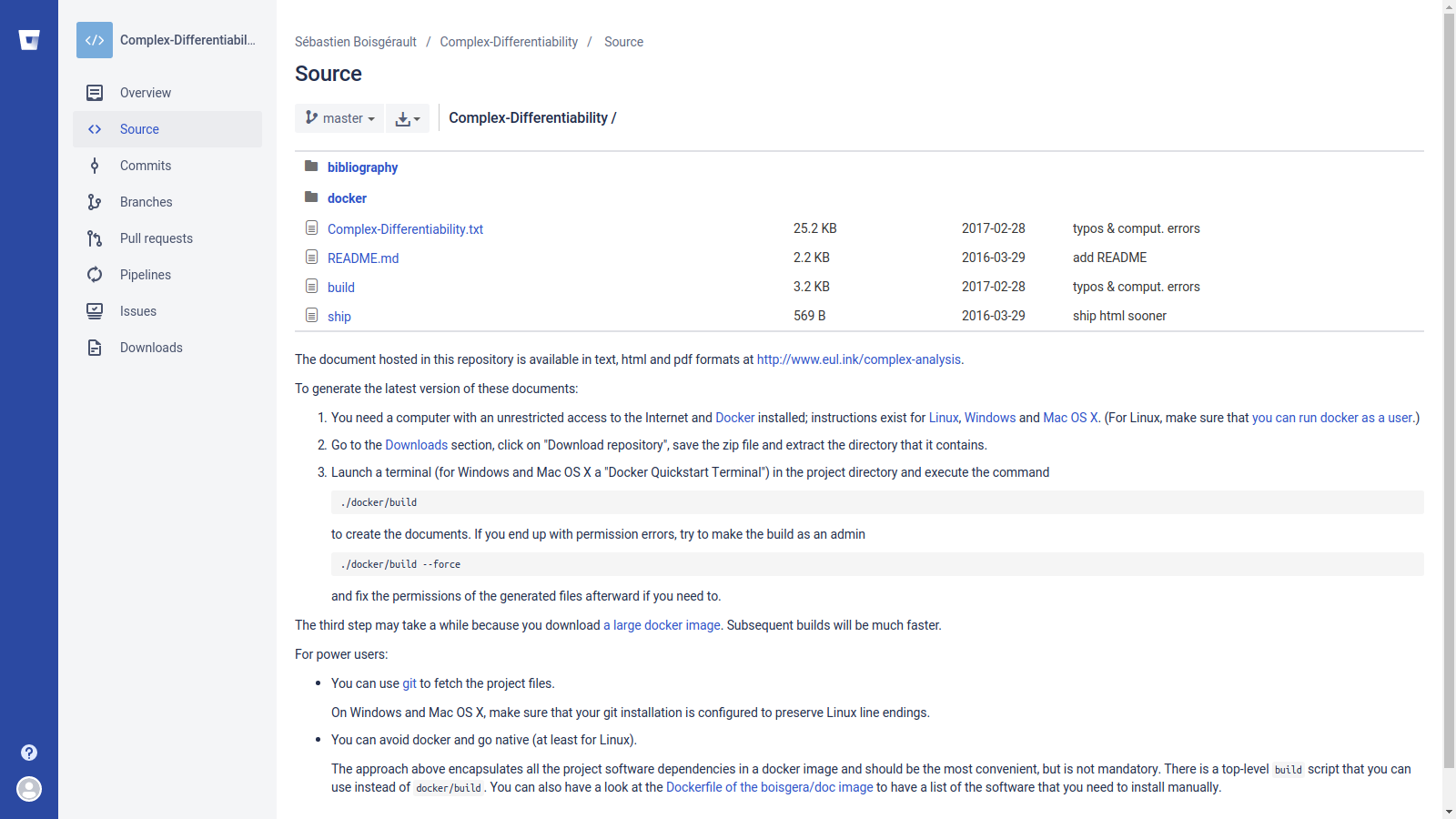Click the Complex-Differentiability.txt file icon
1456x819 pixels.
(311, 227)
